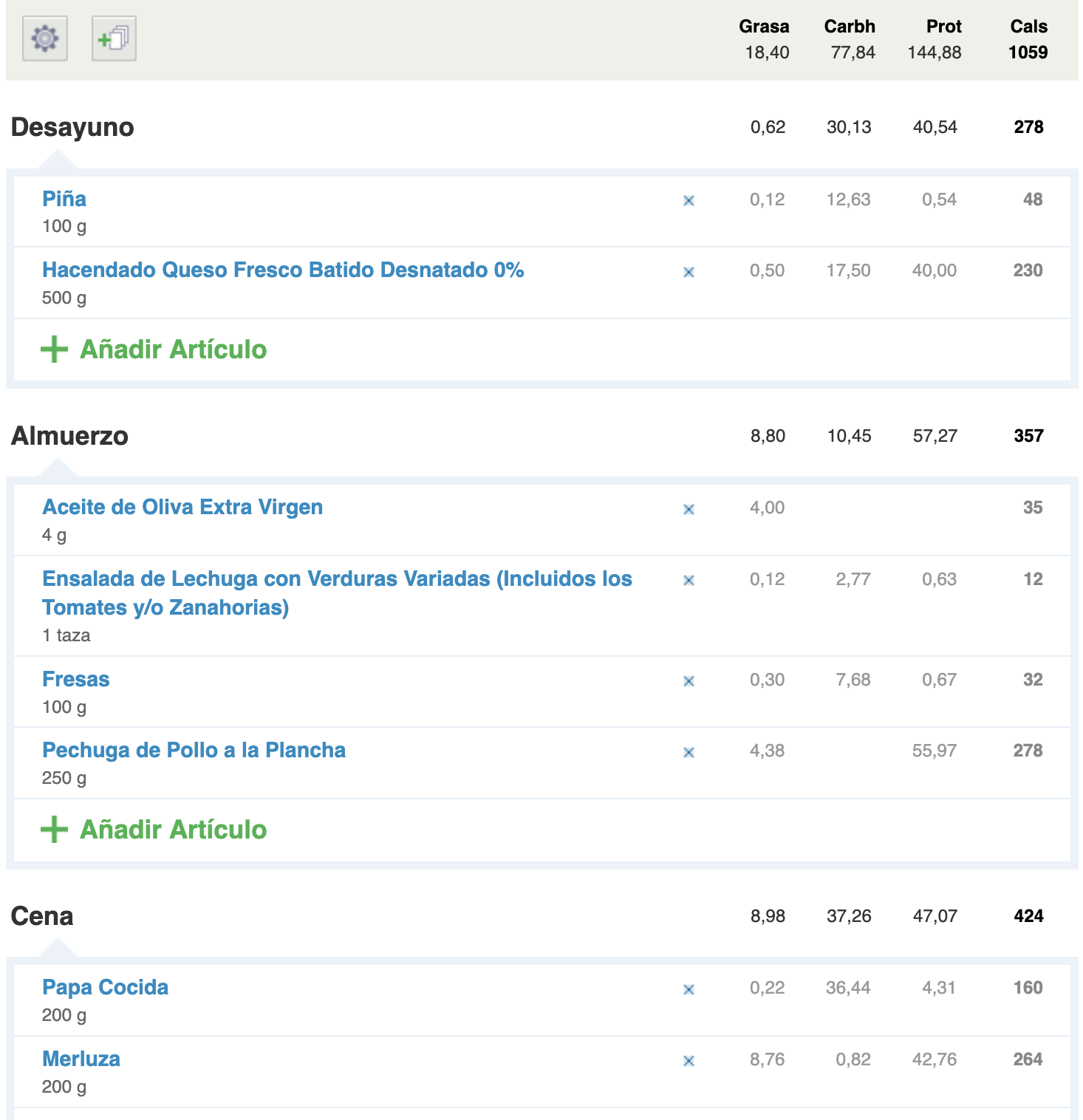1083x1120 pixels.
Task: Remove Aceite de Oliva Extra Virgen
Action: click(x=689, y=510)
